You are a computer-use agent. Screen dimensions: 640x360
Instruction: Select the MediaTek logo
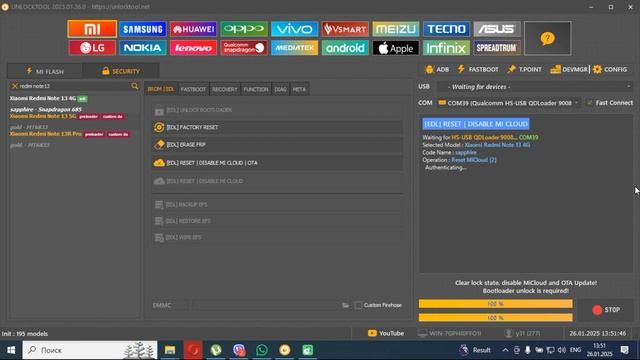pyautogui.click(x=294, y=48)
